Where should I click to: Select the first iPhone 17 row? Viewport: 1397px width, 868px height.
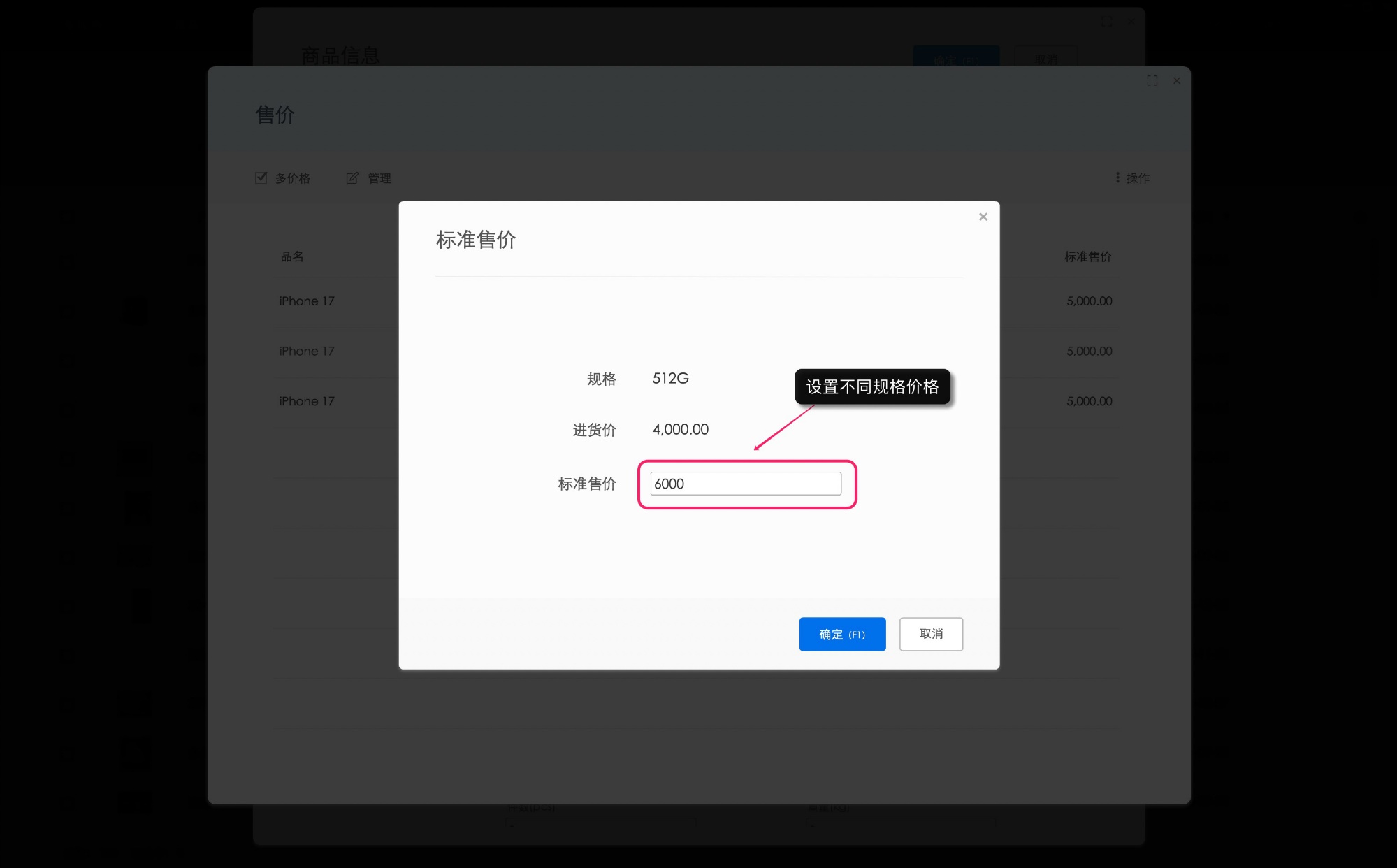(307, 301)
